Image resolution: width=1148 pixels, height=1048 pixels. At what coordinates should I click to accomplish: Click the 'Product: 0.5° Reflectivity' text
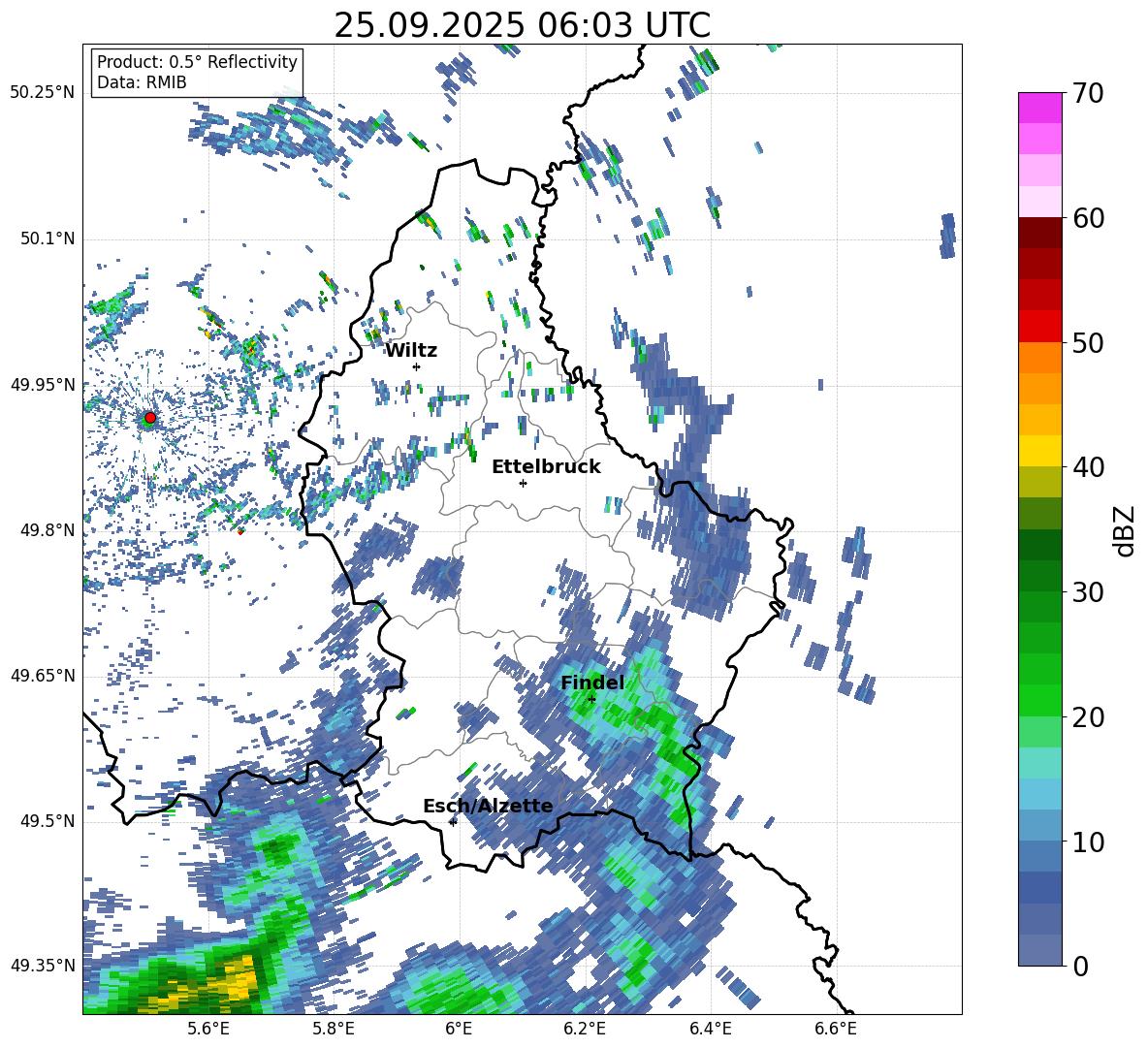tap(197, 61)
